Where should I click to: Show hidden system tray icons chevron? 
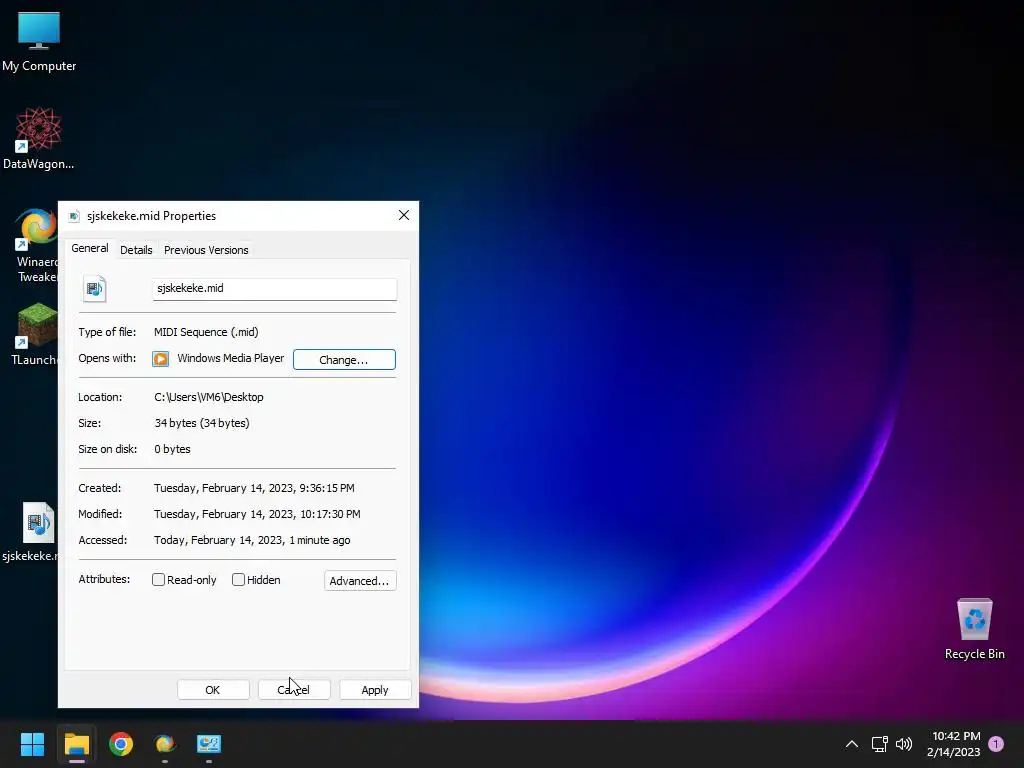[x=852, y=744]
